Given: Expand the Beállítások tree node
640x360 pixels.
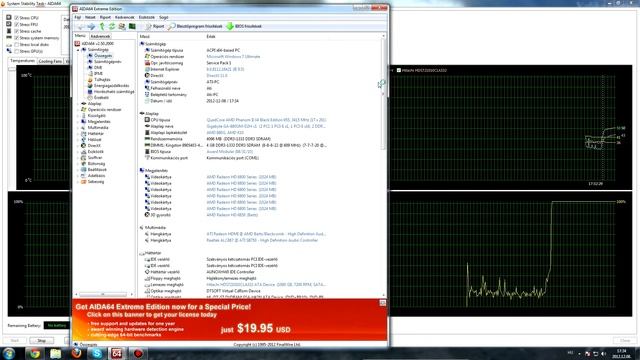Looking at the screenshot, I should 78,170.
